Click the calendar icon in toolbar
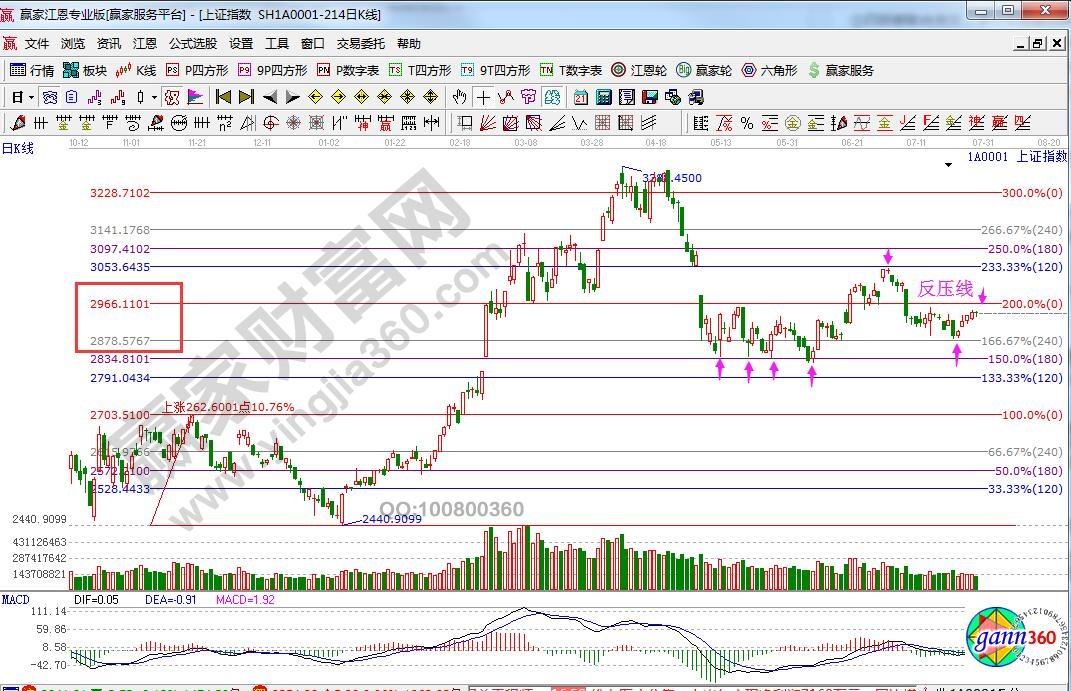 click(581, 97)
